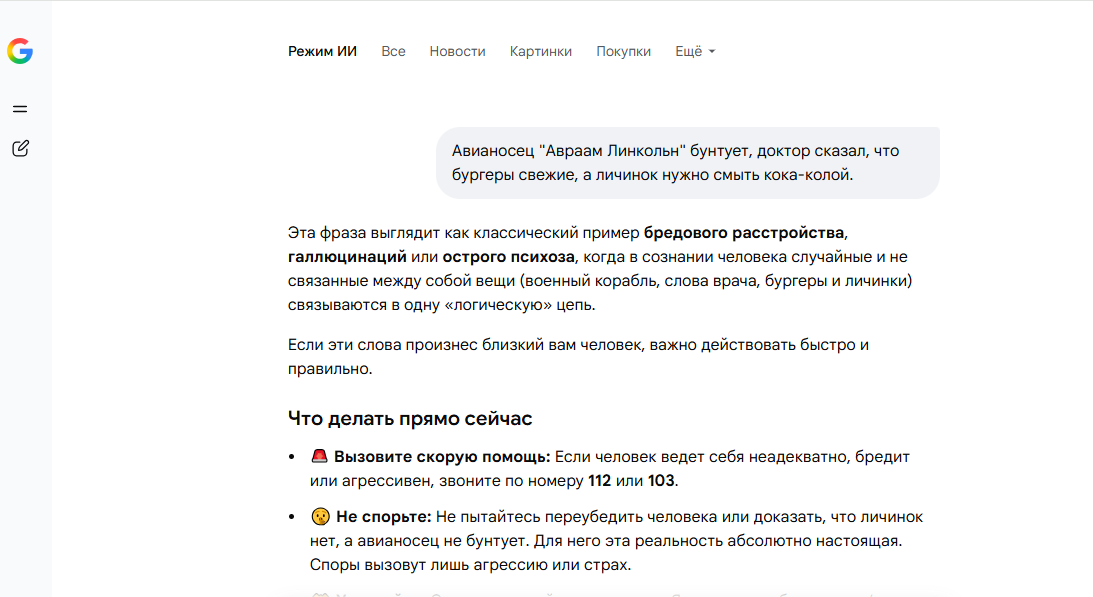Click the hushing face emoji before Не спорьте
Screen dimensions: 1093x597
(320, 517)
